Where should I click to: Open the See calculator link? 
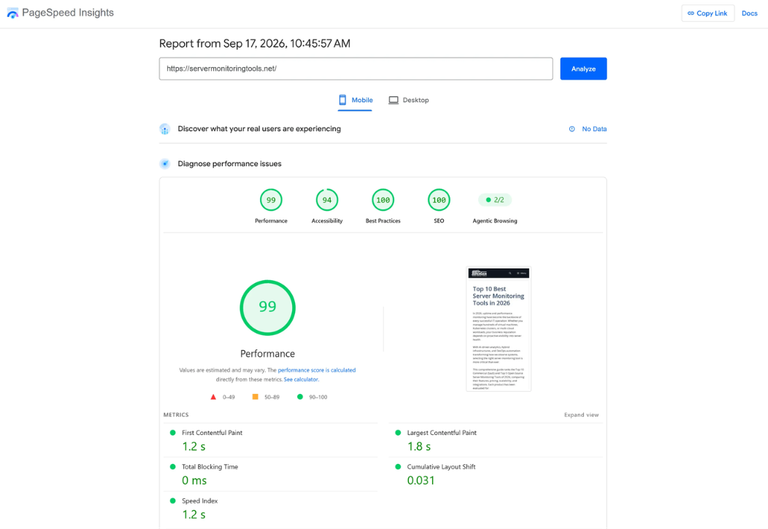coord(301,380)
